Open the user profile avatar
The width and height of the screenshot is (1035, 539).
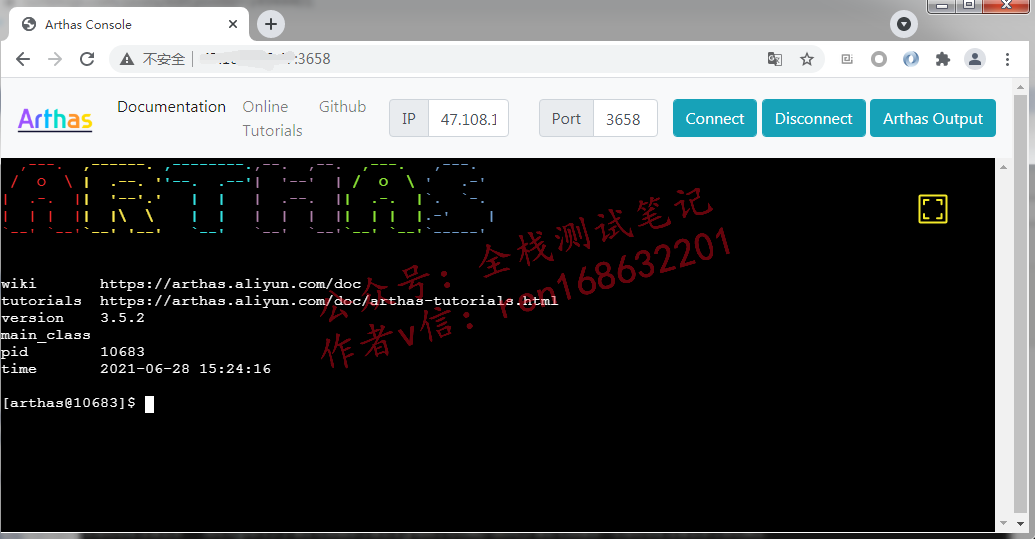[x=974, y=59]
